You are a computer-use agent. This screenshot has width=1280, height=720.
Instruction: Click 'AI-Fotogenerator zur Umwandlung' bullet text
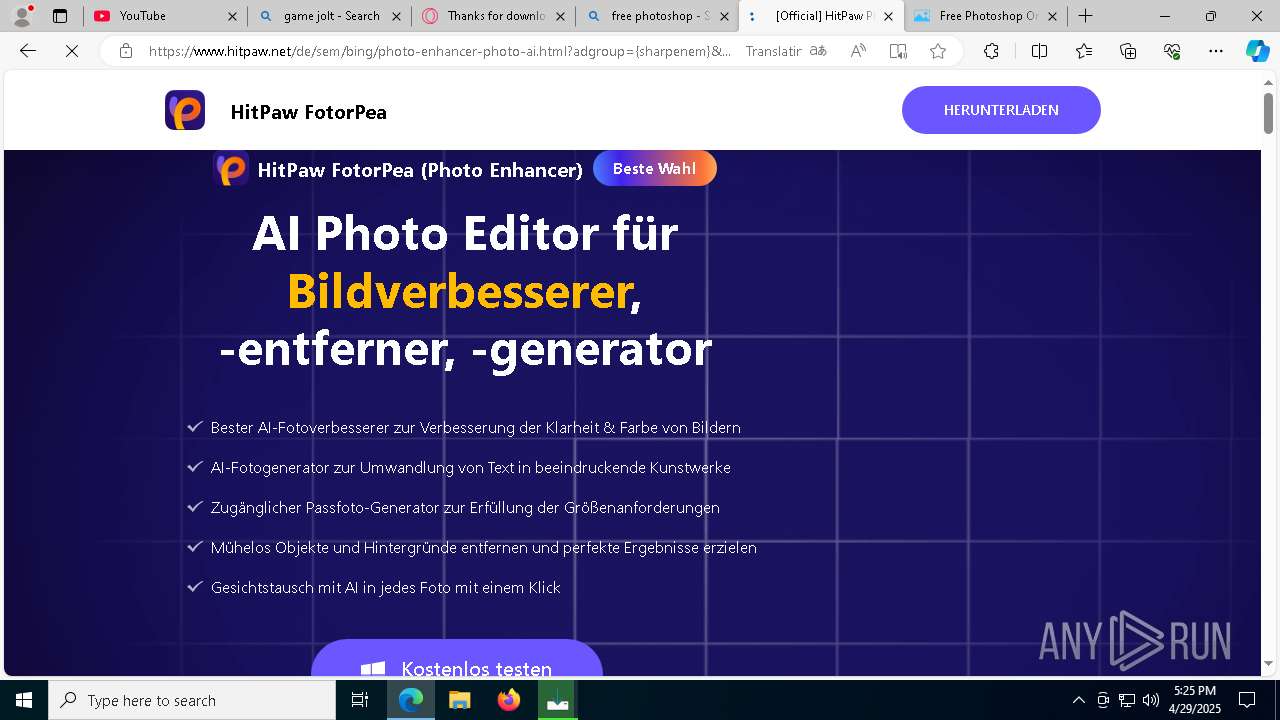470,467
